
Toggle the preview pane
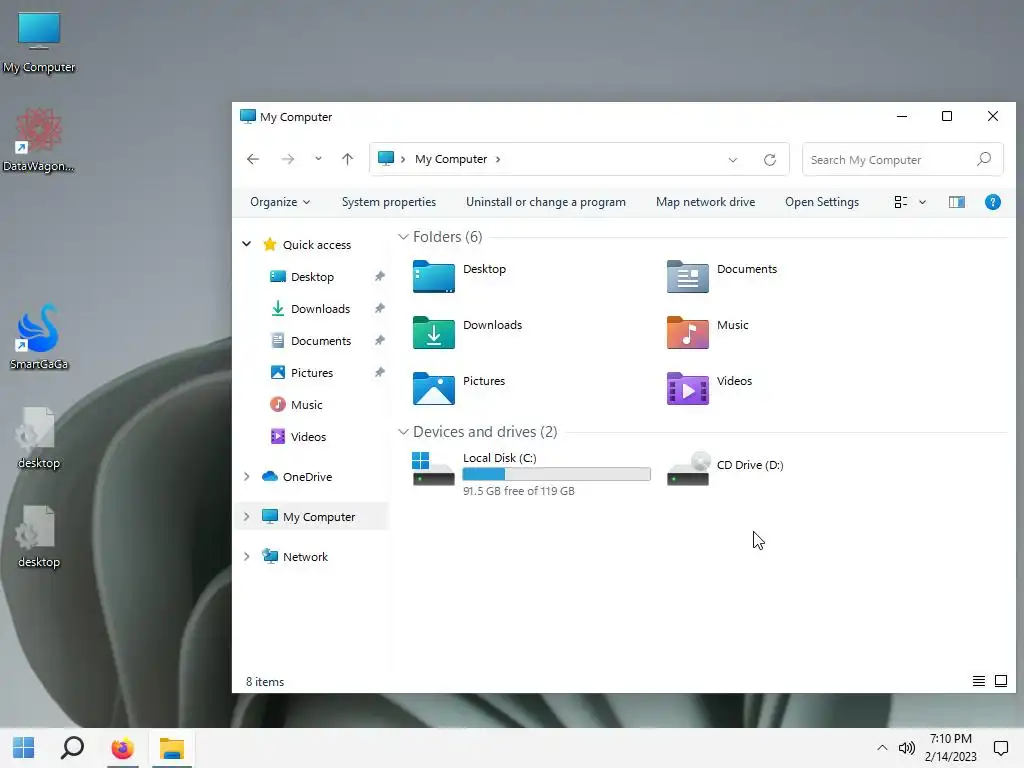click(957, 202)
